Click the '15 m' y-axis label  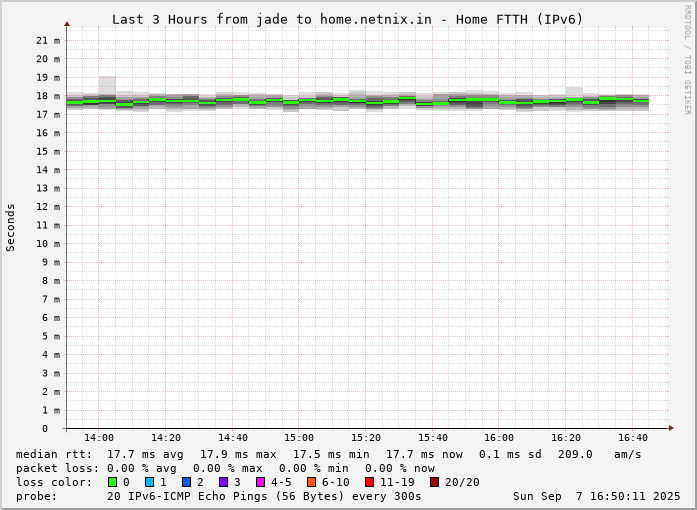tap(48, 151)
